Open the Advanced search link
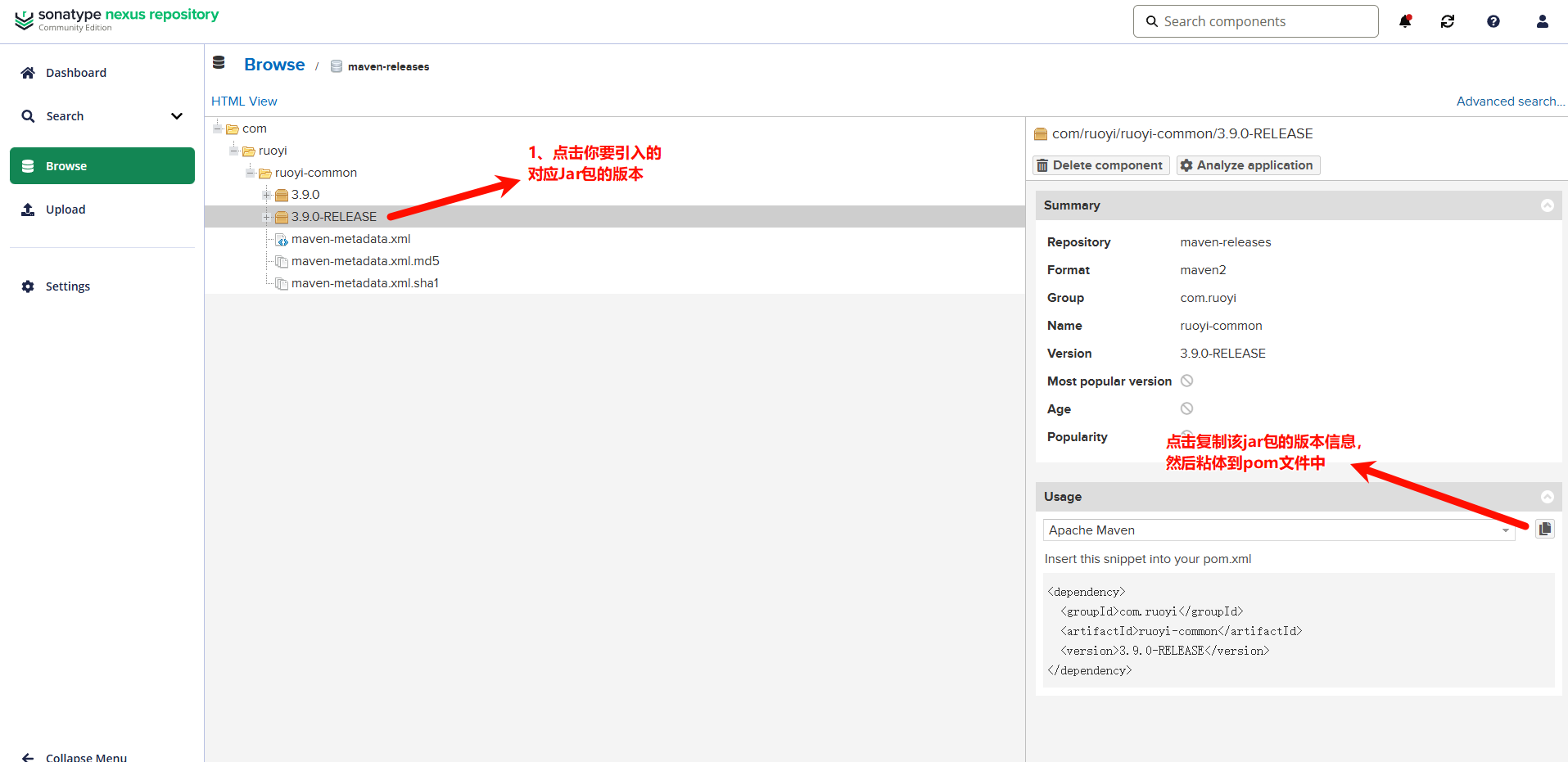The image size is (1568, 762). point(1511,101)
